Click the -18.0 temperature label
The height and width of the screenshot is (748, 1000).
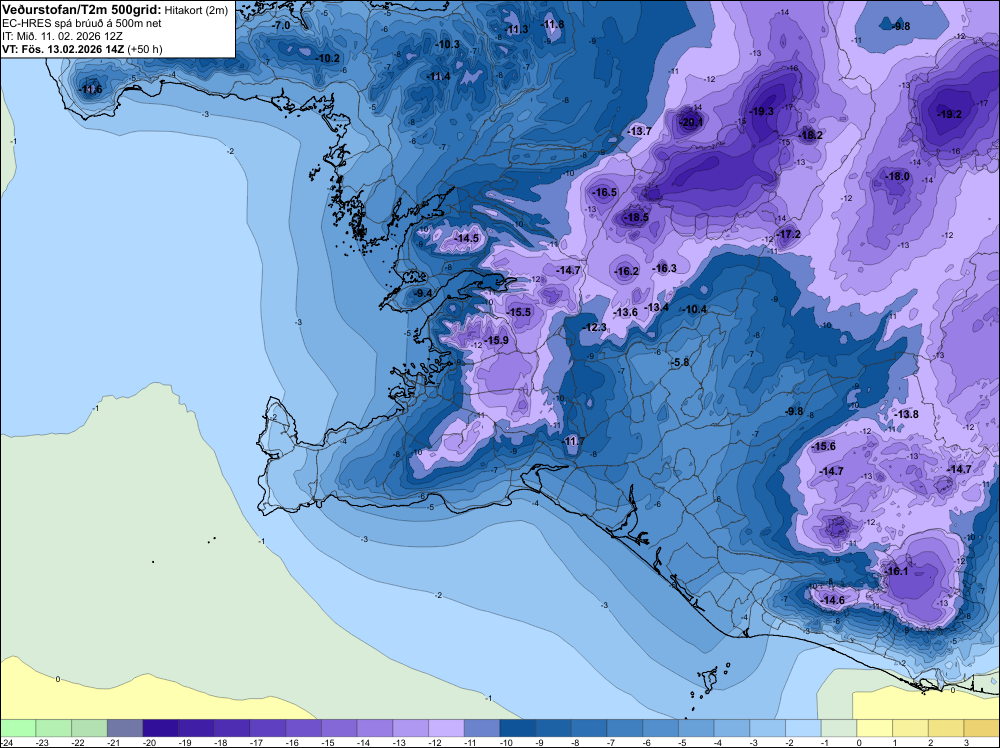point(898,176)
